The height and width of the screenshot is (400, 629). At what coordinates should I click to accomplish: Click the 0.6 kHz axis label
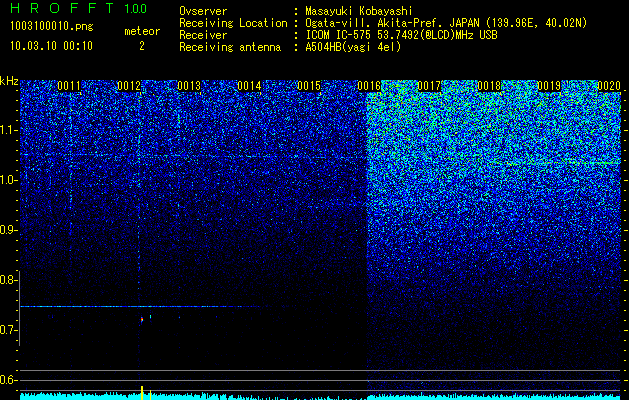coord(8,380)
